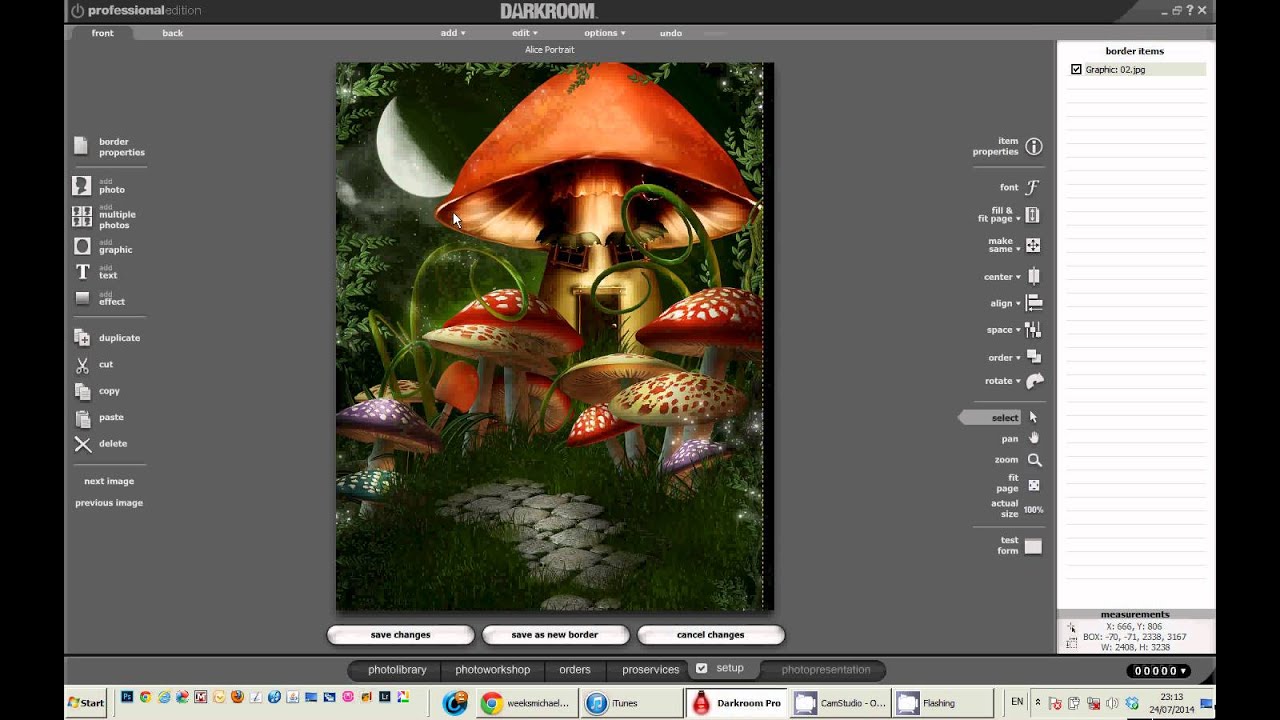Click the add graphic icon

pos(82,246)
